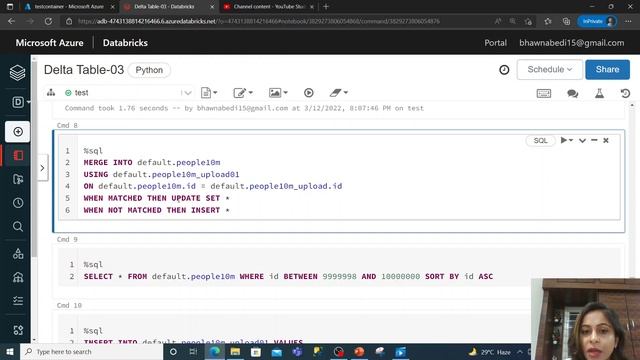Image resolution: width=640 pixels, height=360 pixels.
Task: Switch to the testcontainer Microsoft Azure tab
Action: click(x=69, y=7)
